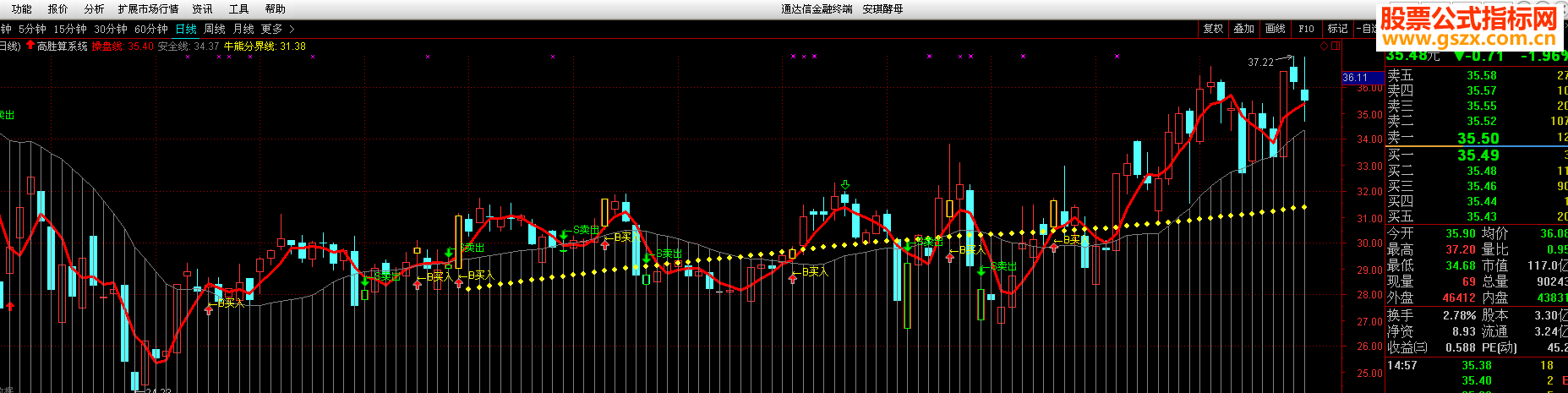Click the 通达信金融终端 title text
Viewport: 1568px width, 393px height.
pyautogui.click(x=817, y=8)
